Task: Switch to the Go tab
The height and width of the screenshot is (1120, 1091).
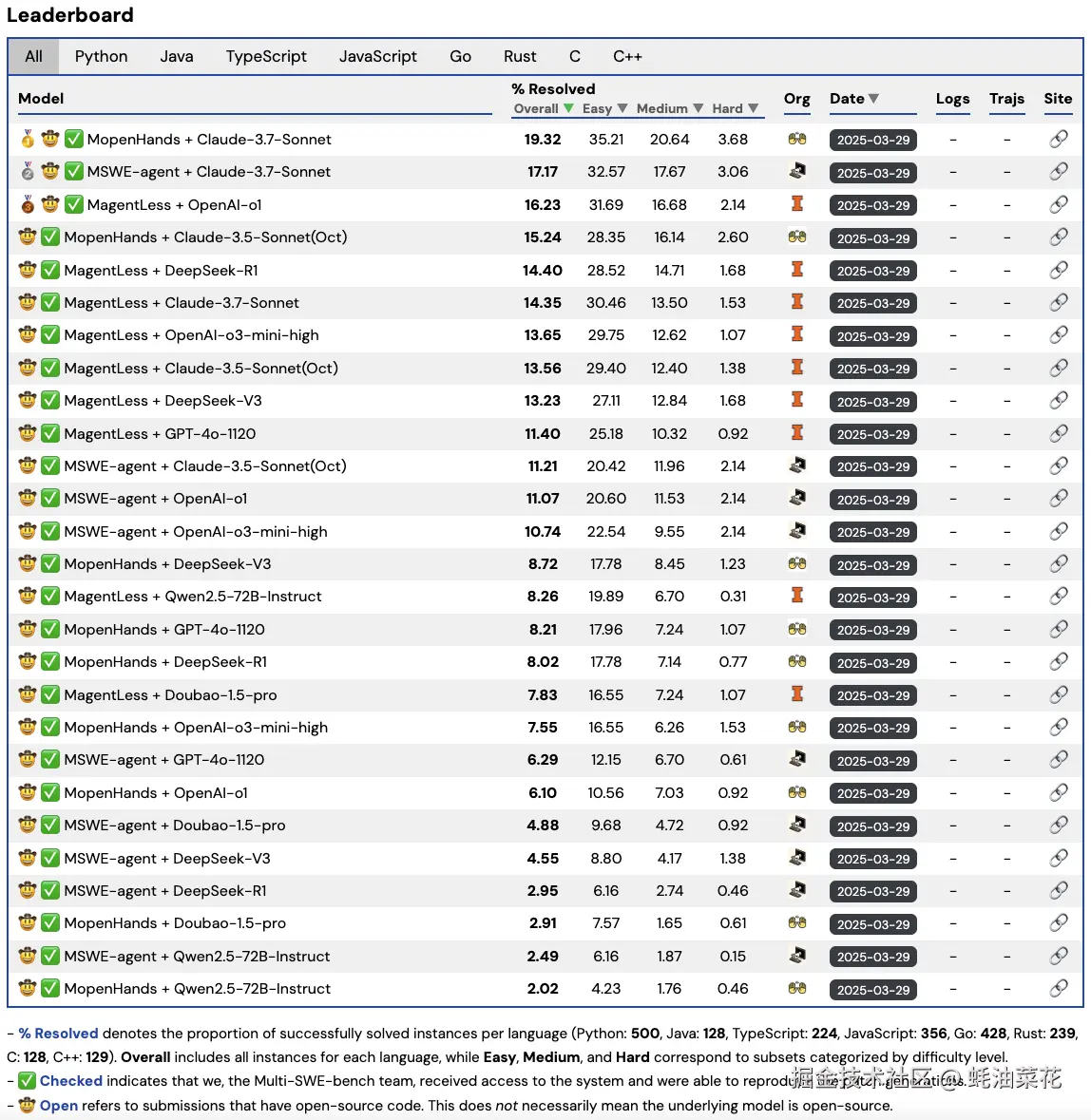Action: pyautogui.click(x=460, y=56)
